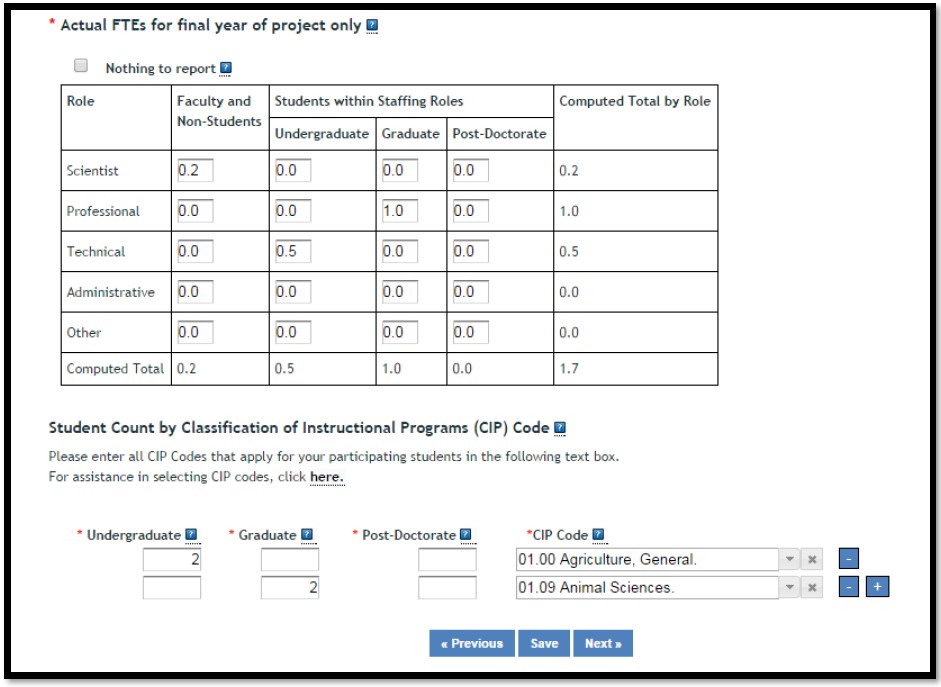Add a new CIP code row
The image size is (941, 687).
point(878,588)
